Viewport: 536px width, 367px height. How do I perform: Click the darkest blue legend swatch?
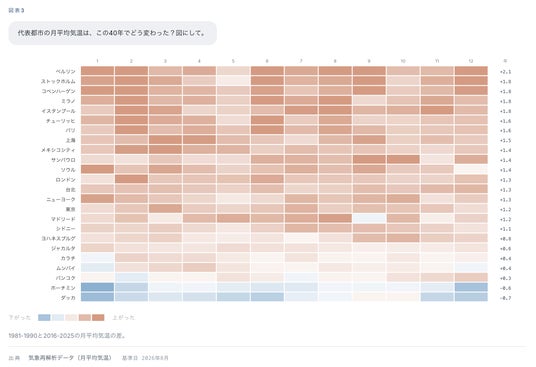tap(44, 317)
